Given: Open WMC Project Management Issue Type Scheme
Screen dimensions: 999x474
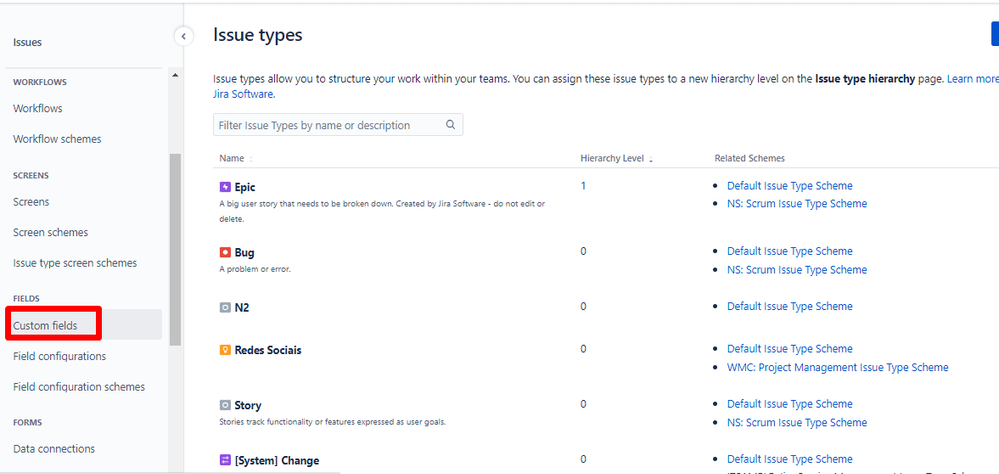Looking at the screenshot, I should 837,367.
